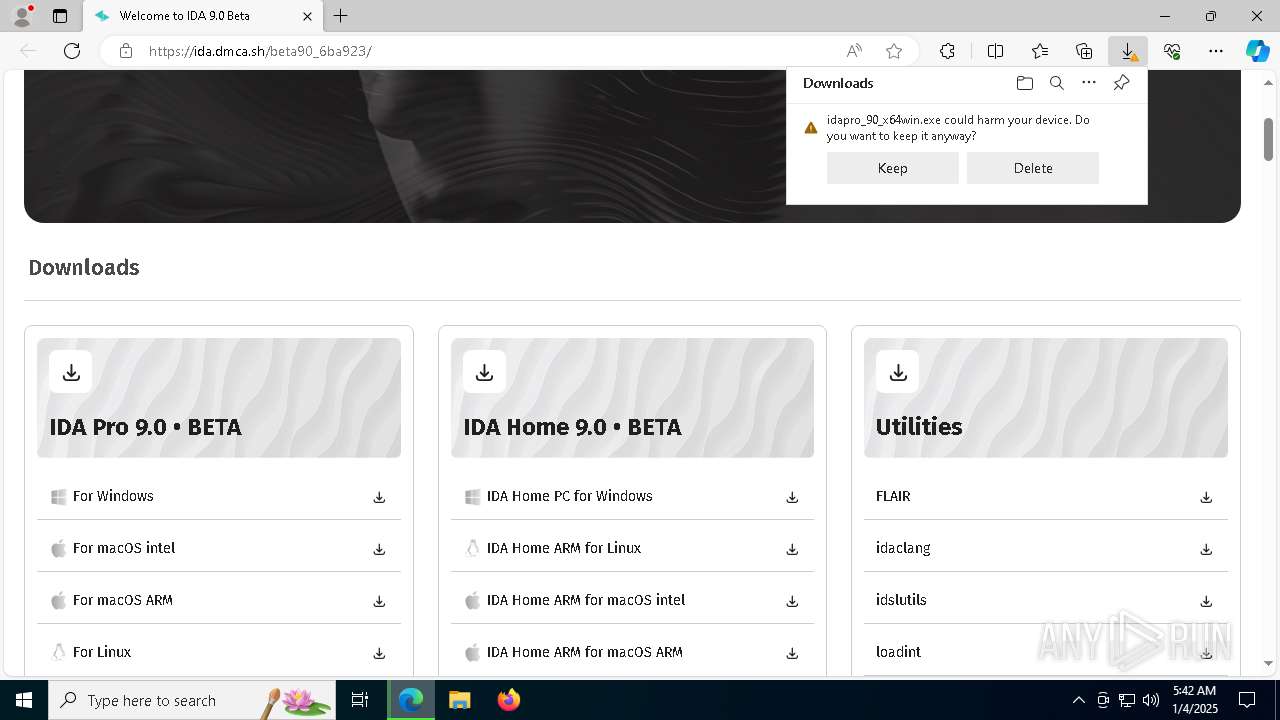This screenshot has height=720, width=1280.
Task: Click IDA Home ARM for macOS ARM link
Action: pyautogui.click(x=585, y=652)
